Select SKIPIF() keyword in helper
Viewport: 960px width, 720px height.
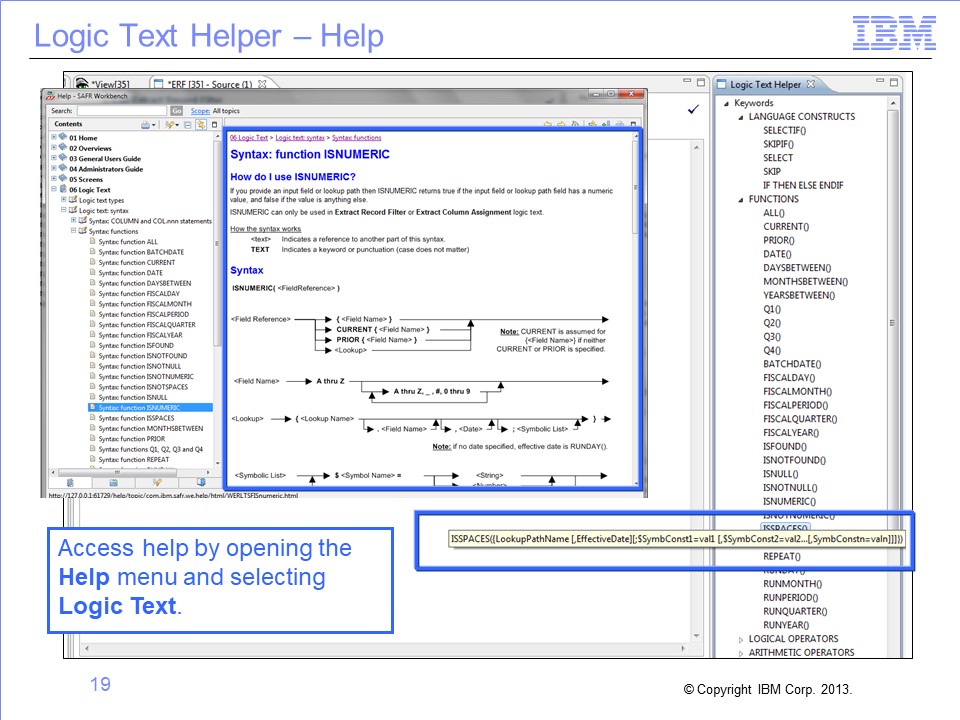778,144
